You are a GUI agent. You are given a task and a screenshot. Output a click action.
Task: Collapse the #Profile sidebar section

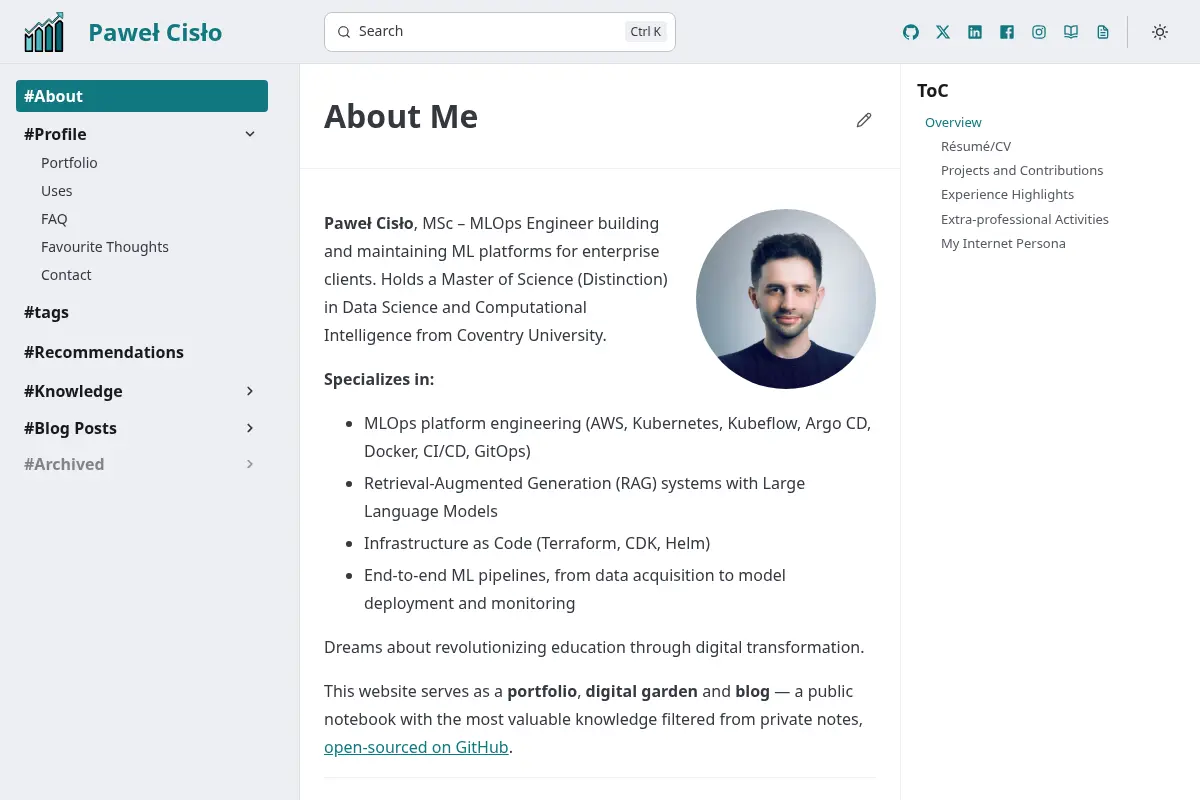250,134
